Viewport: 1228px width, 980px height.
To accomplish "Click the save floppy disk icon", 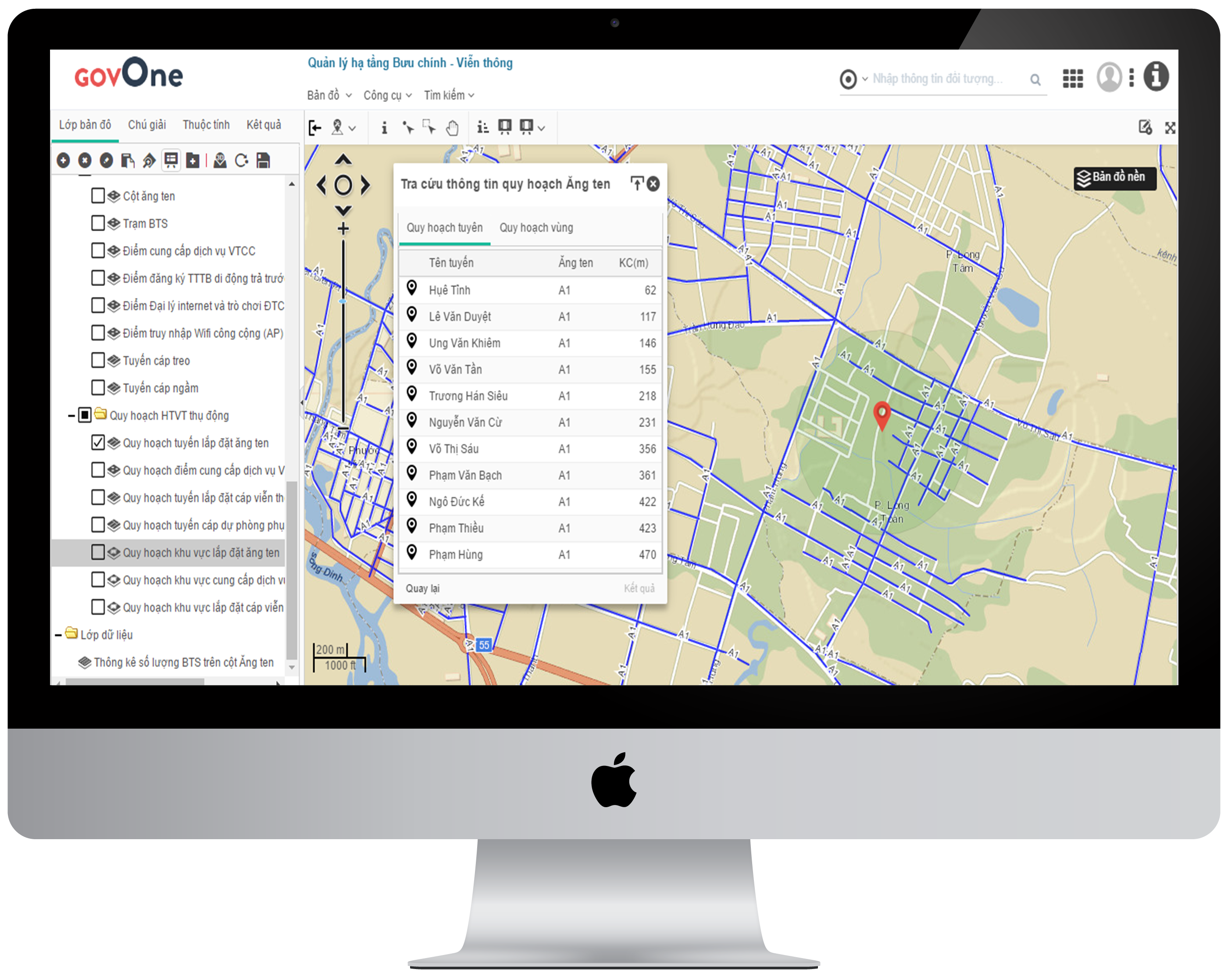I will coord(263,161).
